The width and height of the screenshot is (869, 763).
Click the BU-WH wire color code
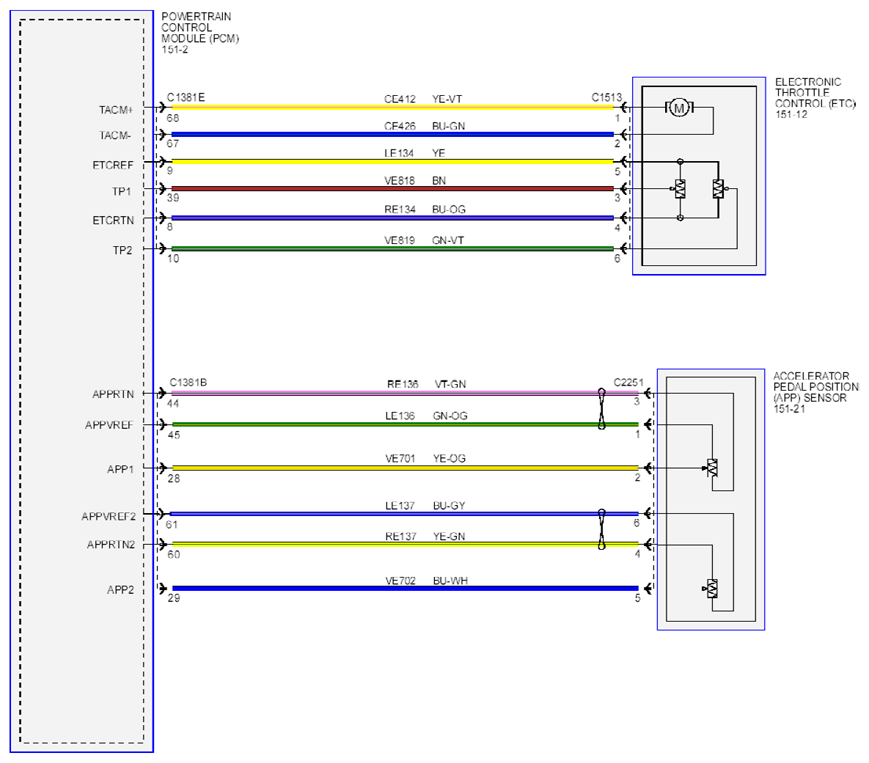click(x=450, y=581)
